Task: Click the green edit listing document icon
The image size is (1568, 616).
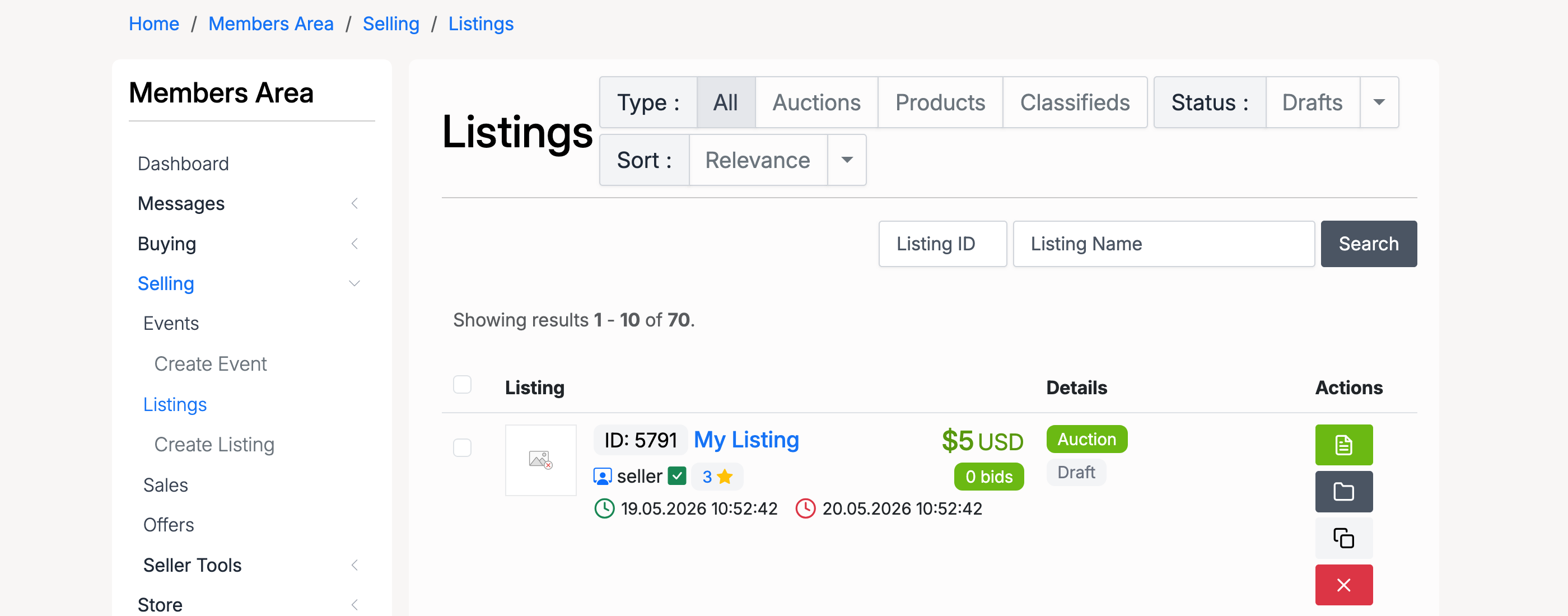Action: (1343, 444)
